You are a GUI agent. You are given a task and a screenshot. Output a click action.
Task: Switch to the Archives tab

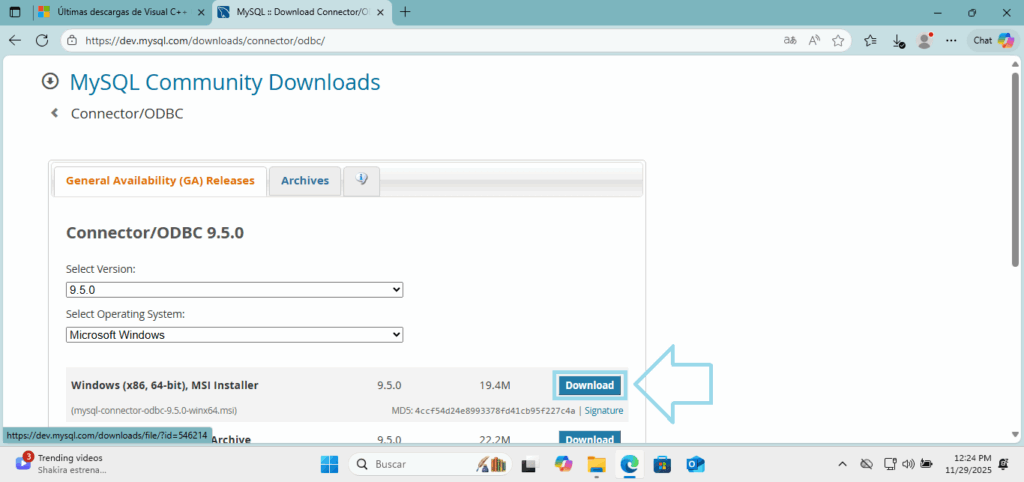click(x=305, y=181)
